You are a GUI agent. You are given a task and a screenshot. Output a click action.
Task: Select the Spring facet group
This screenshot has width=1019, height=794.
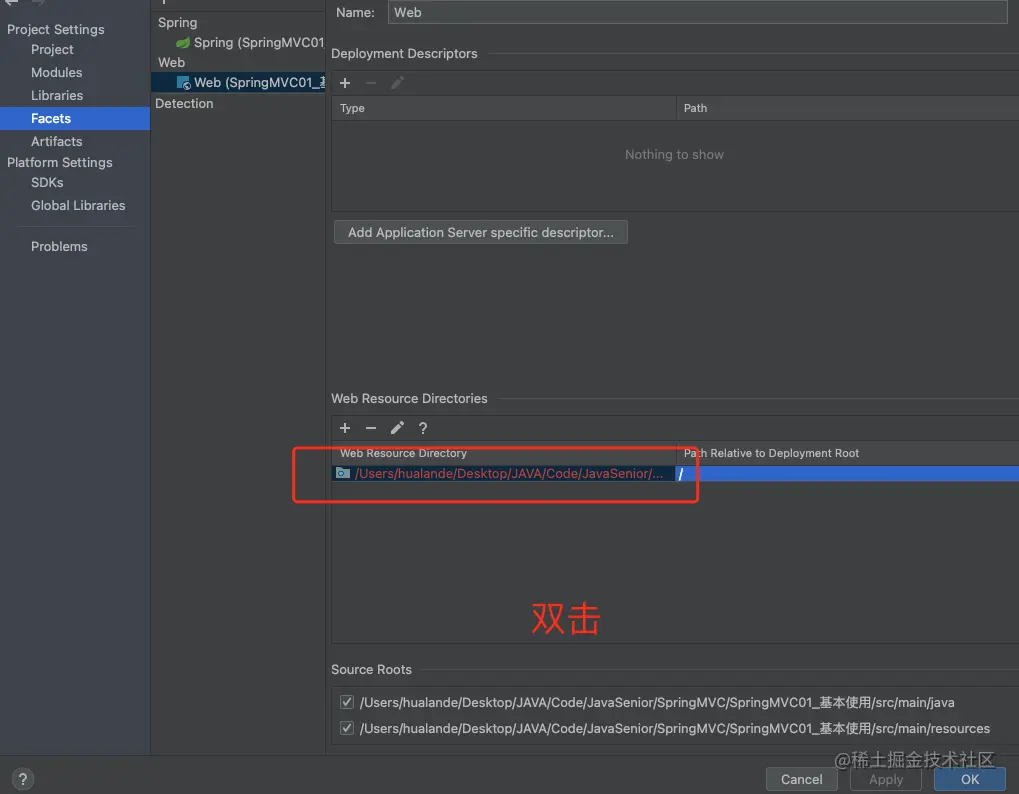pos(177,23)
